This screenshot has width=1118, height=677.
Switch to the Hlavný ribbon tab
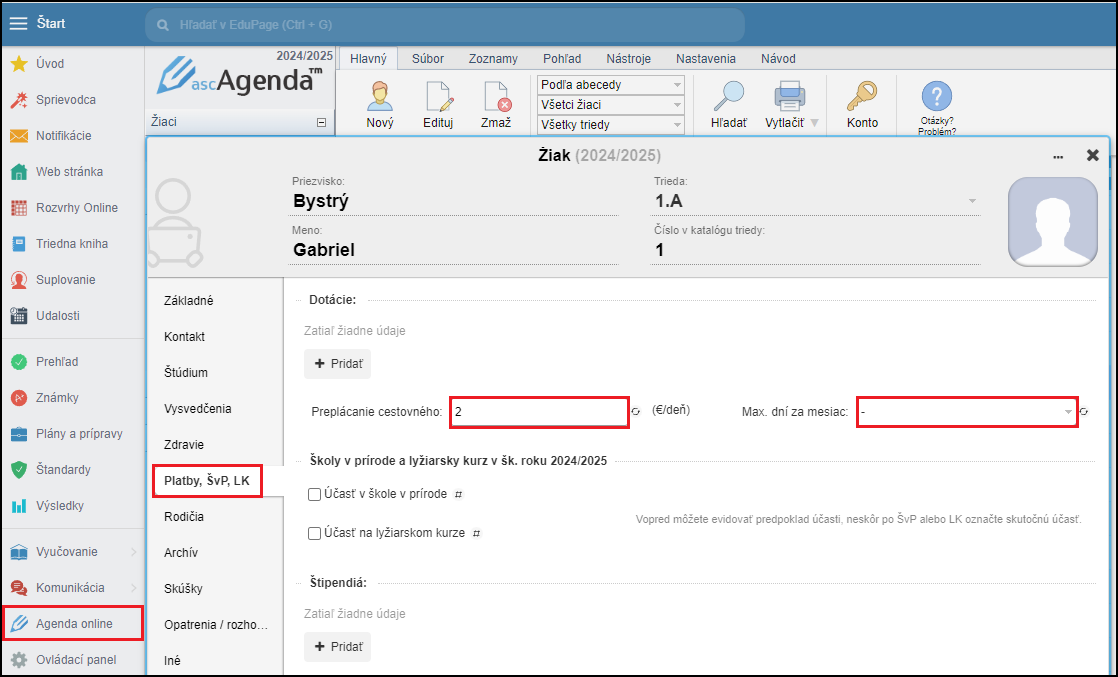pyautogui.click(x=369, y=58)
